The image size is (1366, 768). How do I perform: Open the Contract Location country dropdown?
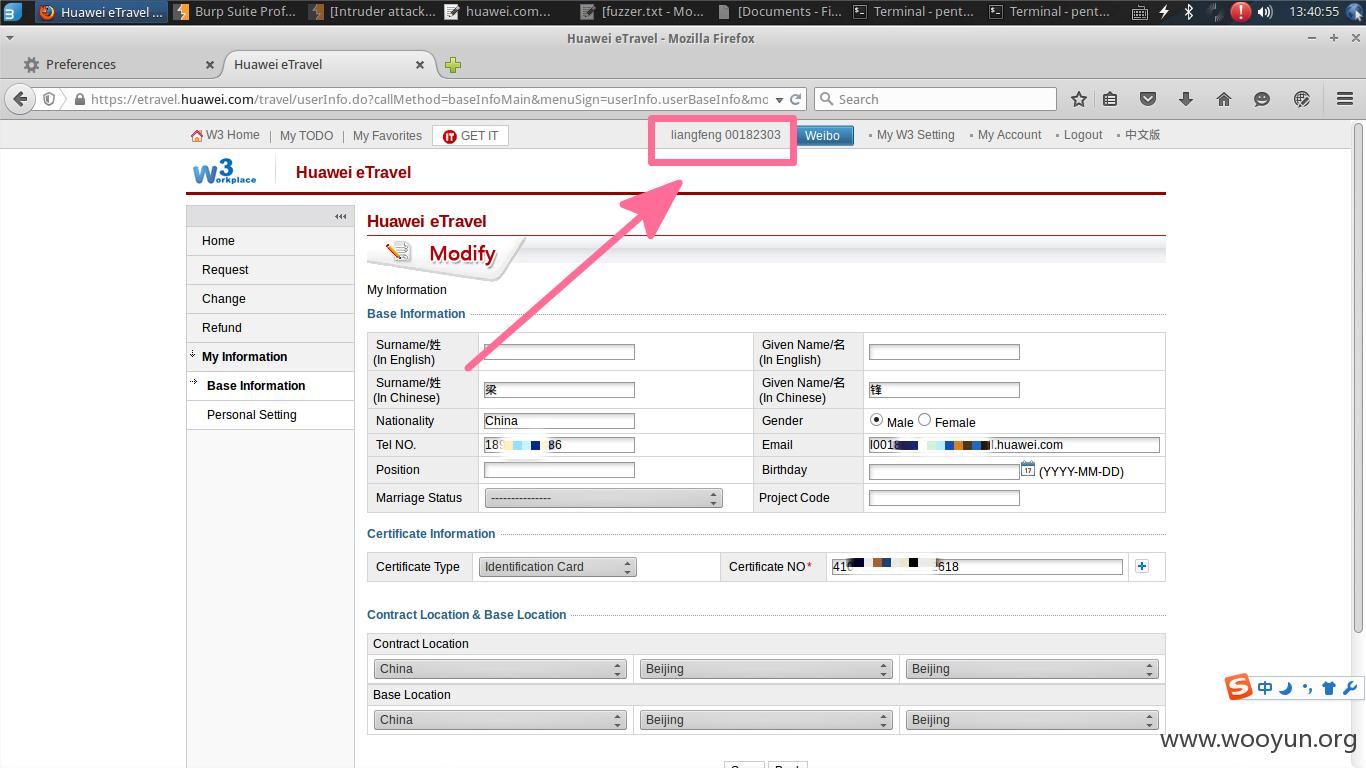pos(500,669)
